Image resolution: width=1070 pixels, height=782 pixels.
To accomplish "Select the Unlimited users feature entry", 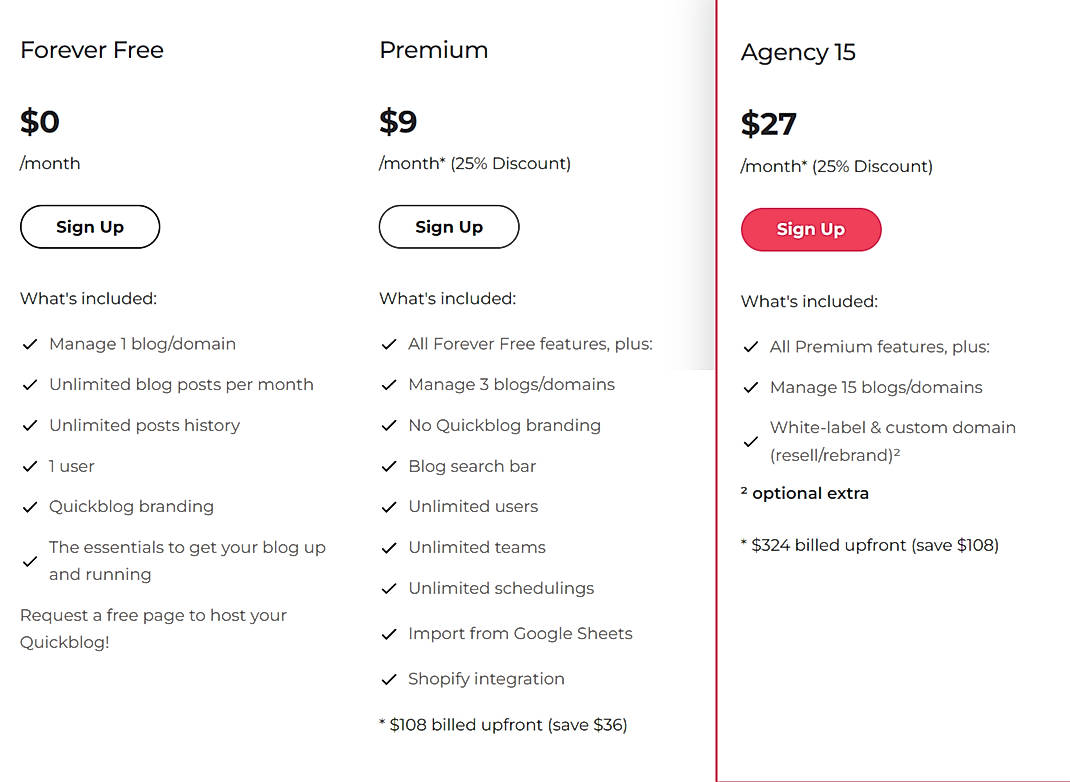I will coord(473,507).
